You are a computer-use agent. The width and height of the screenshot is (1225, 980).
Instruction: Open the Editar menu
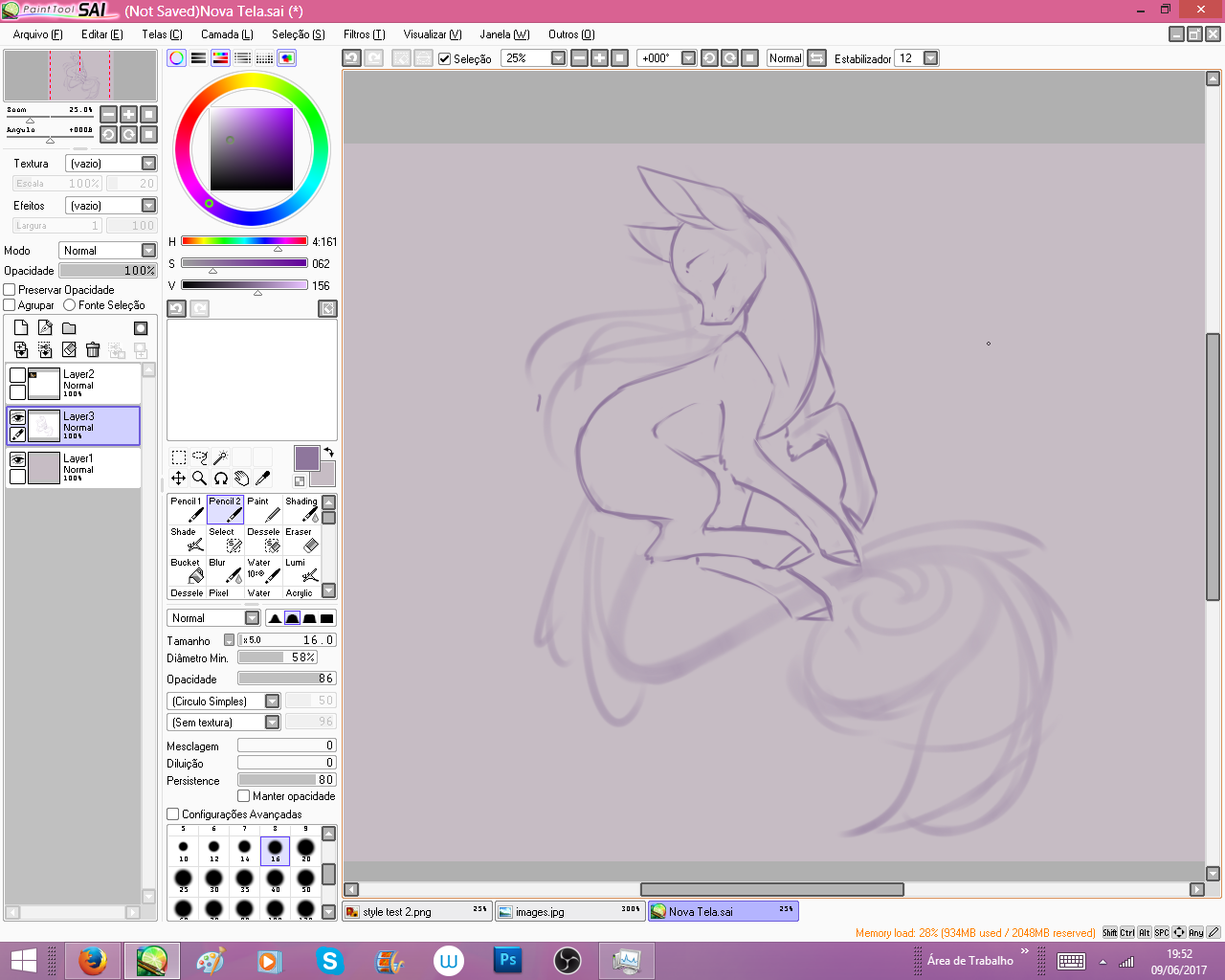pyautogui.click(x=102, y=34)
